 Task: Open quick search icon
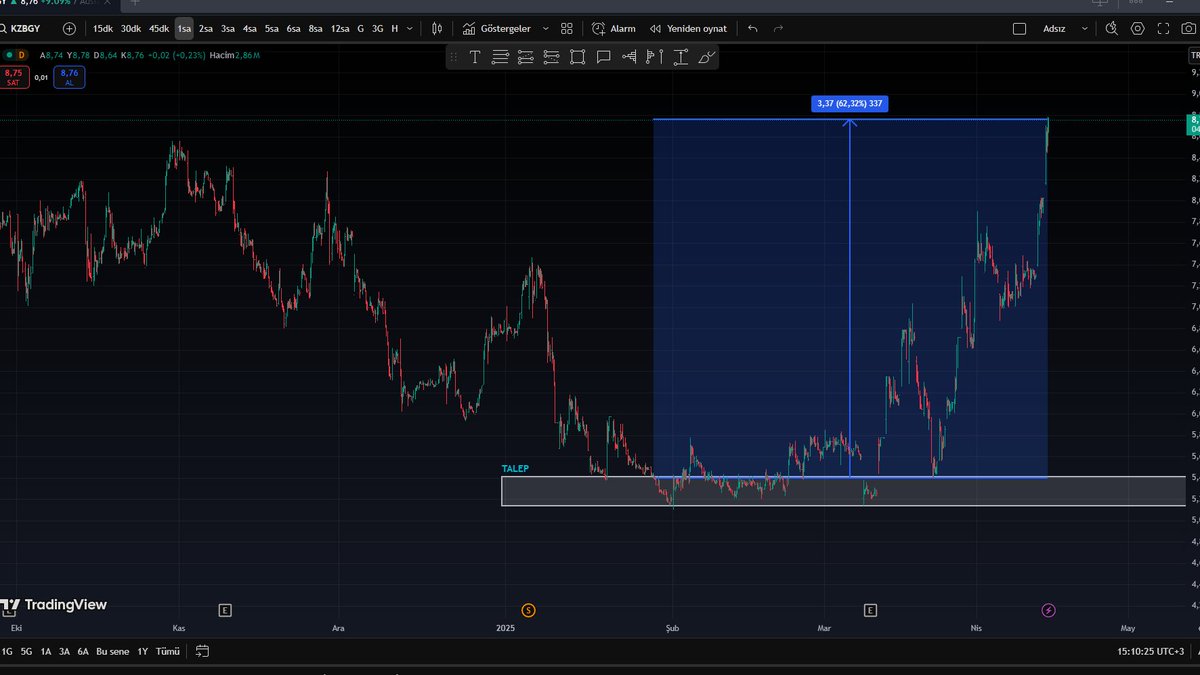point(1112,29)
